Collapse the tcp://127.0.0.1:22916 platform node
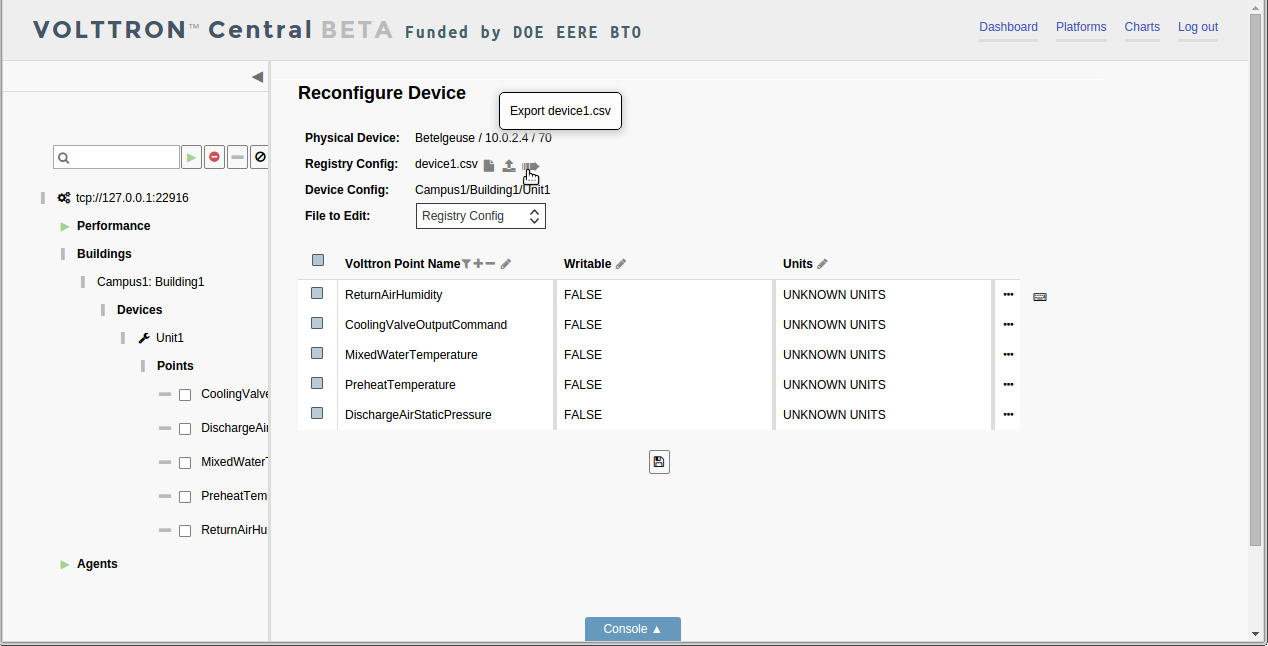The height and width of the screenshot is (646, 1268). click(x=43, y=198)
